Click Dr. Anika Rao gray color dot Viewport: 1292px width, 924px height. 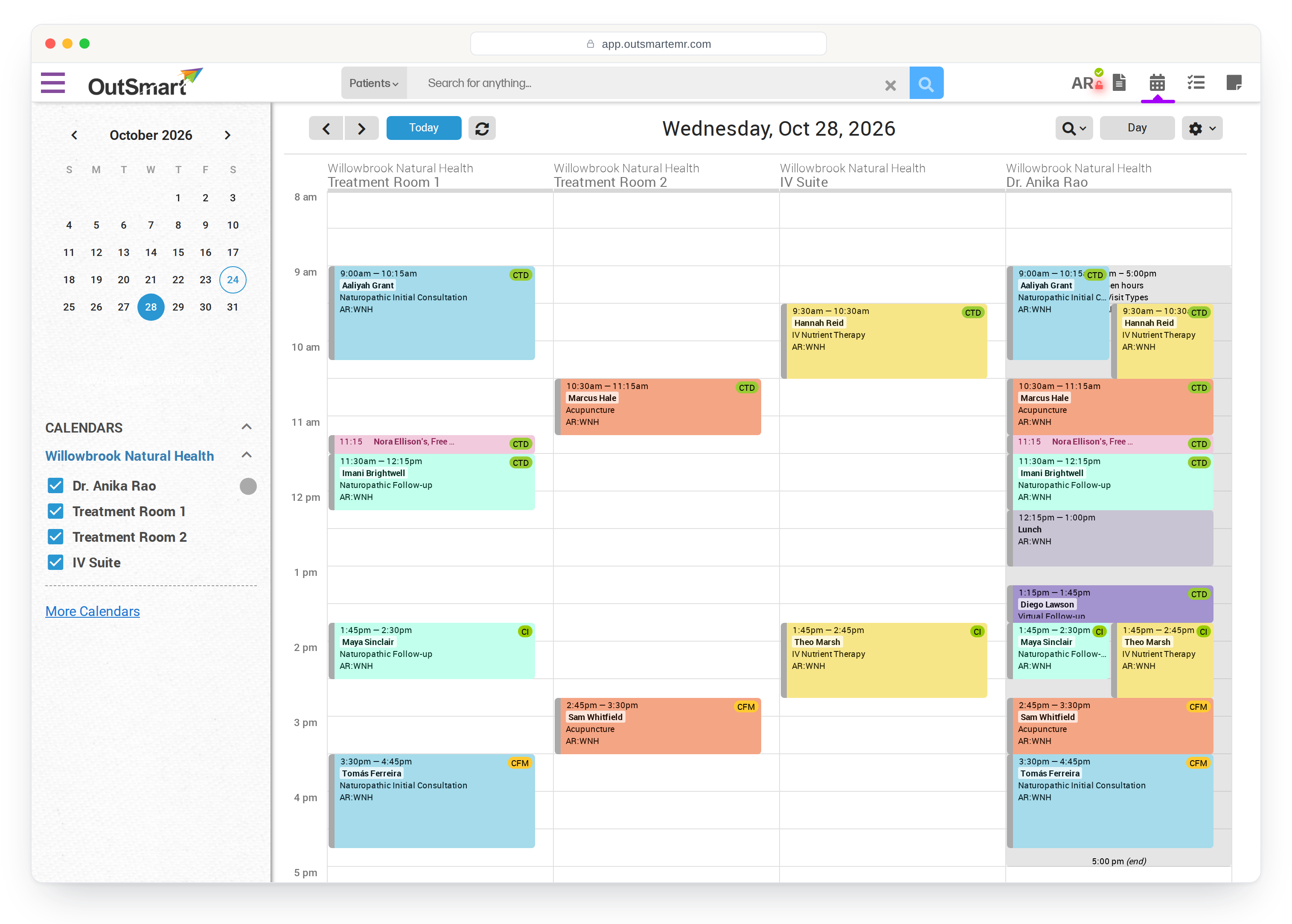[248, 486]
